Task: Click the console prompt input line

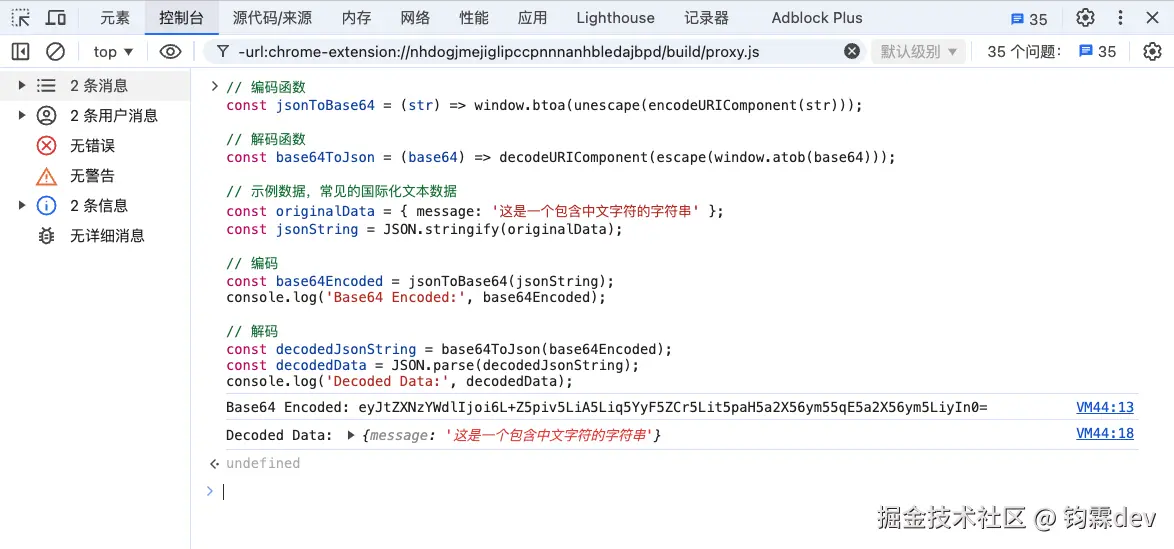Action: [x=680, y=491]
